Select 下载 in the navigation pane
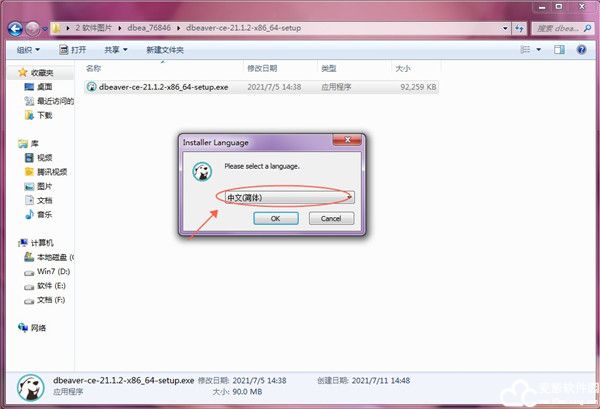Image resolution: width=600 pixels, height=409 pixels. coord(39,115)
